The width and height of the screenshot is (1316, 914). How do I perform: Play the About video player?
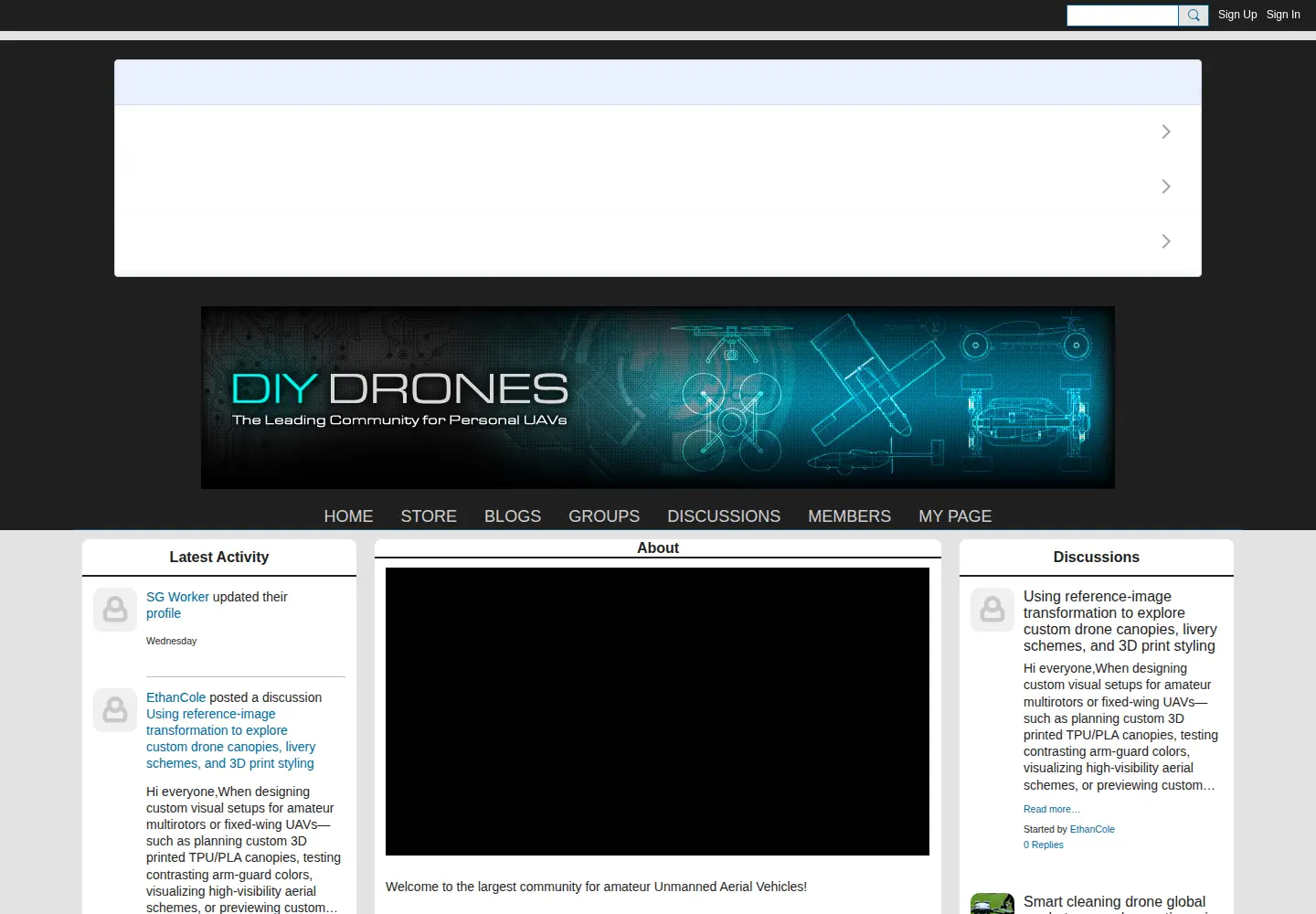click(657, 711)
